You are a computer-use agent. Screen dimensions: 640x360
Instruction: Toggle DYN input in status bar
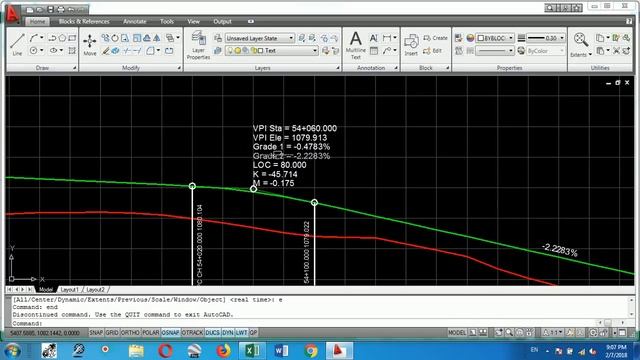[x=228, y=333]
